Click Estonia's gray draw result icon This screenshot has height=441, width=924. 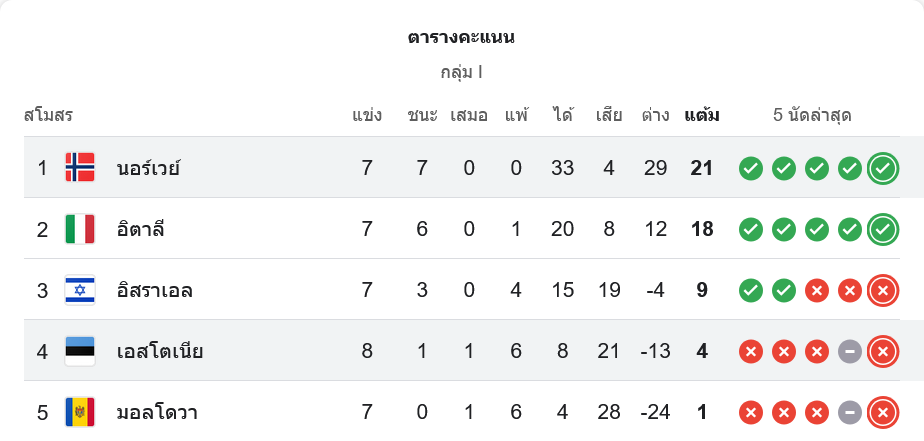[849, 351]
